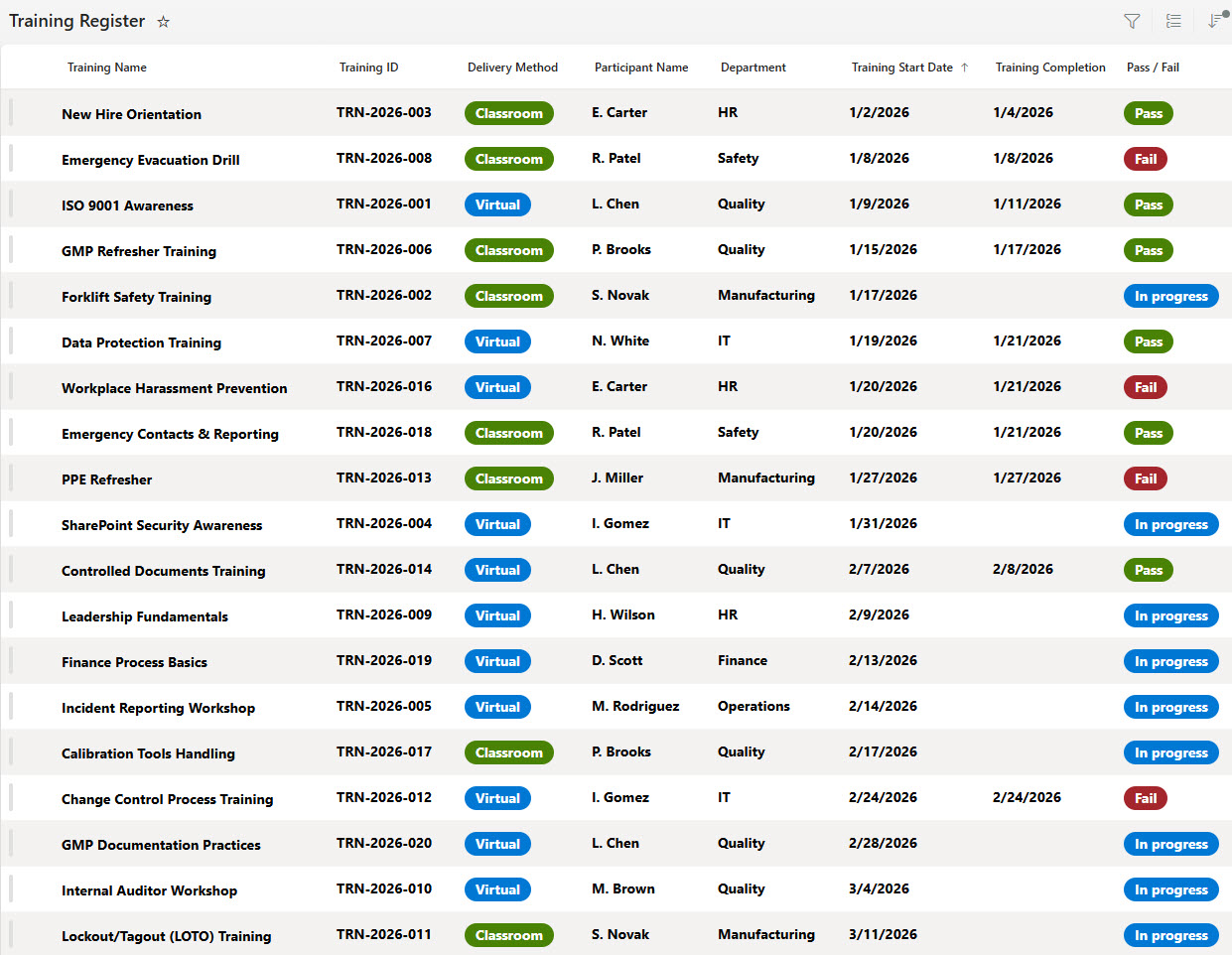Click completion date 2/24/2026 for Change Control Process Training
The width and height of the screenshot is (1232, 955).
click(1027, 798)
